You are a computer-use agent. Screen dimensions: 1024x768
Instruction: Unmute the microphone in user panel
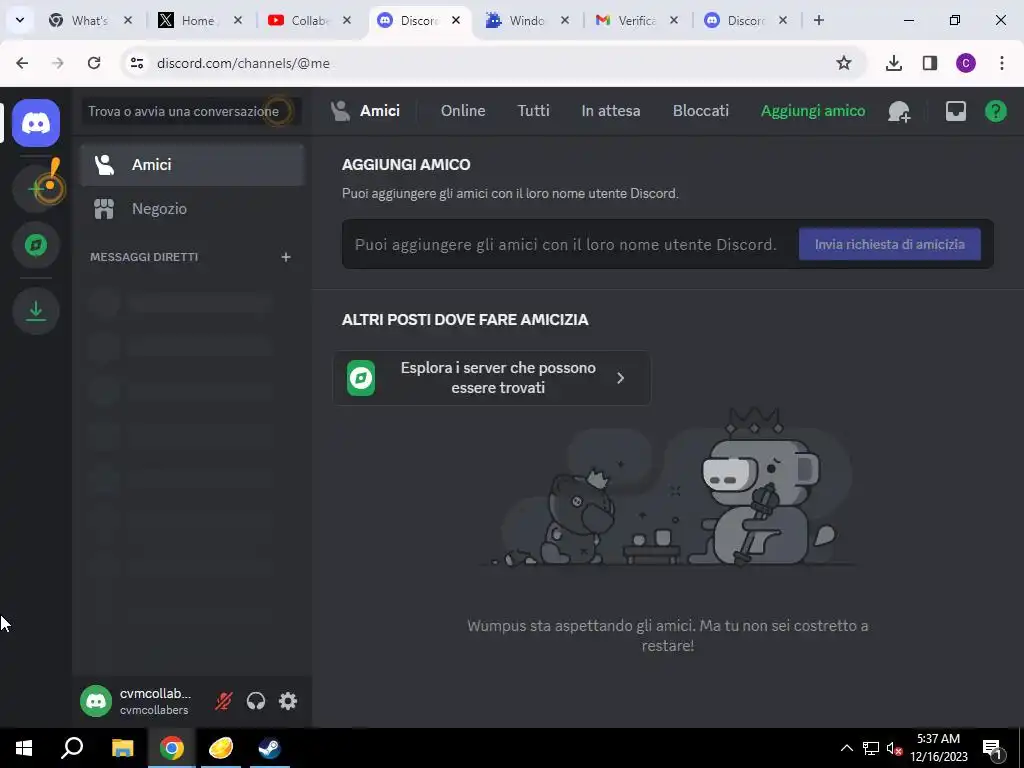tap(224, 701)
